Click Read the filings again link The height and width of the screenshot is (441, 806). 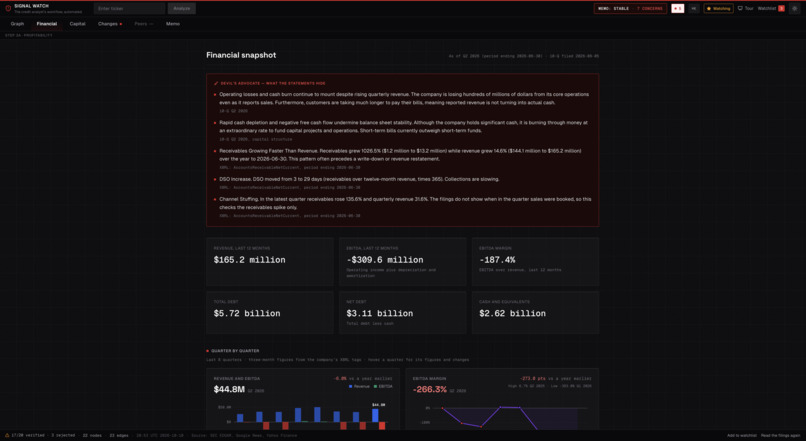(x=781, y=435)
